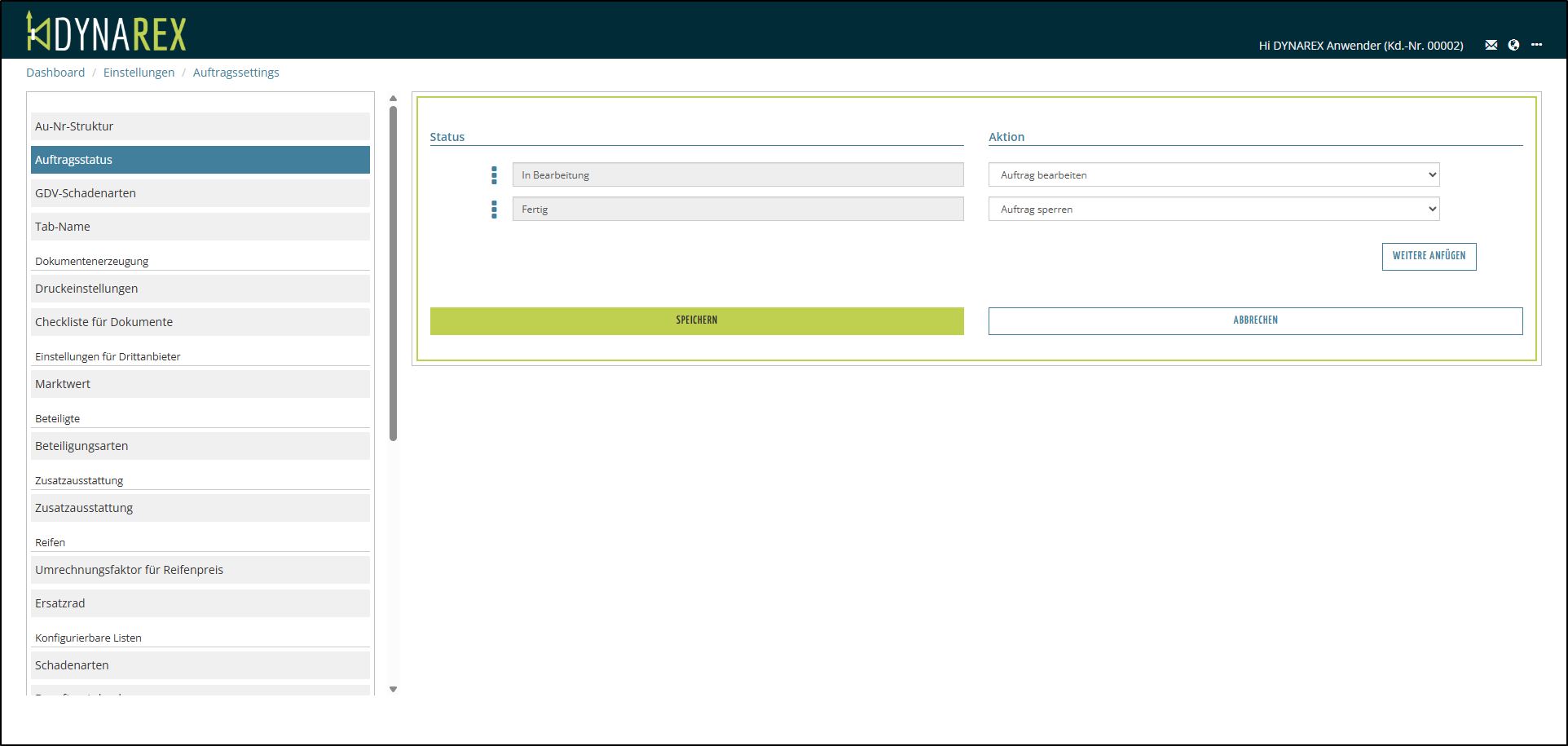
Task: Click the sidebar scrollbar thumb
Action: [x=393, y=273]
